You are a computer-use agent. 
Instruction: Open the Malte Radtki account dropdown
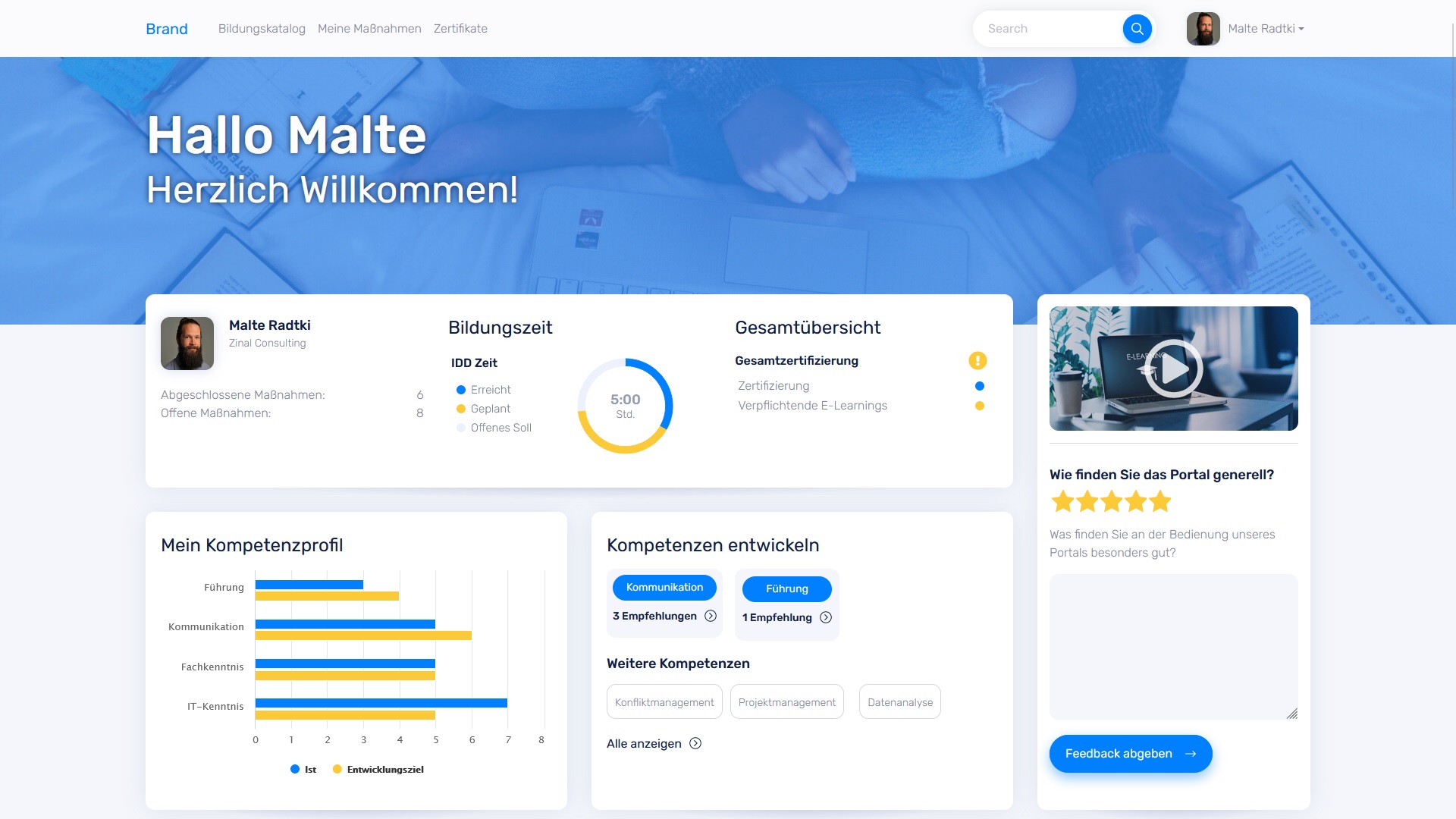(x=1266, y=29)
